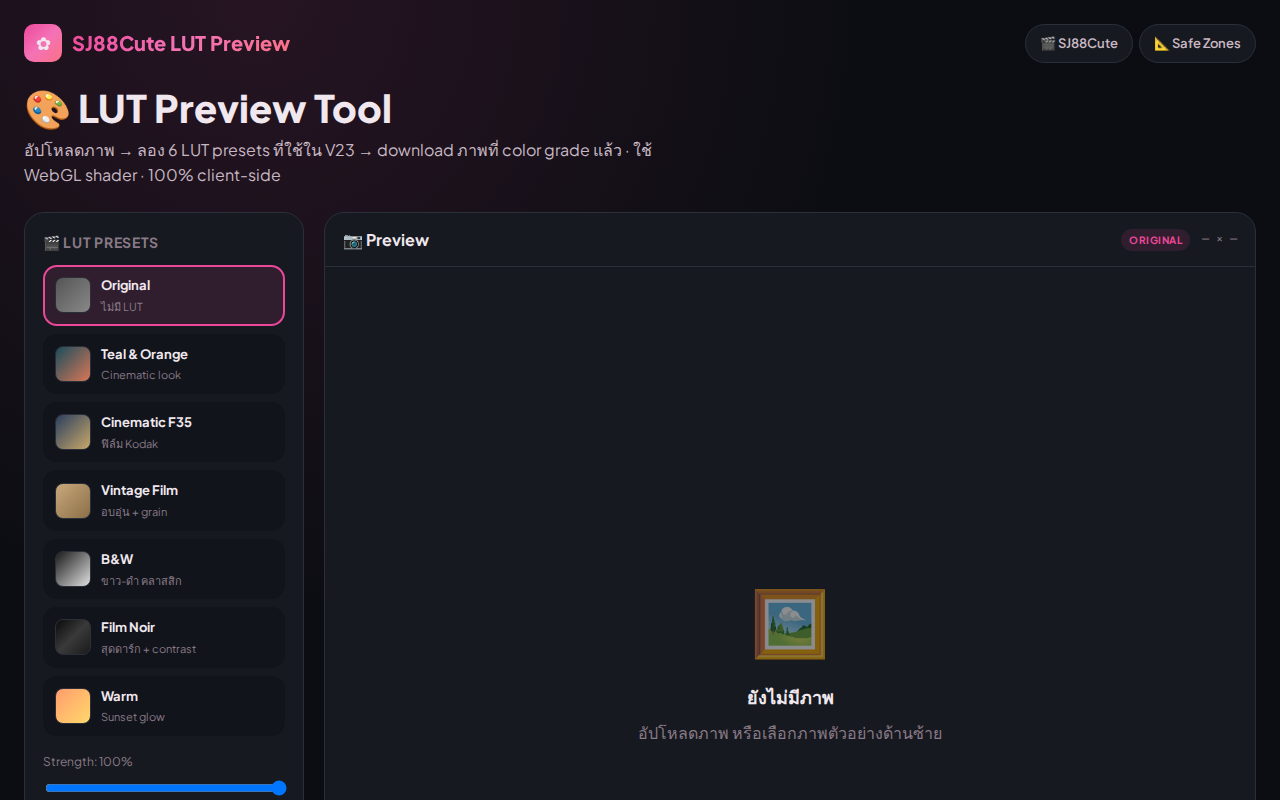Screen dimensions: 1280x800
Task: Click the 'Sunset glow' subtitle
Action: (133, 717)
